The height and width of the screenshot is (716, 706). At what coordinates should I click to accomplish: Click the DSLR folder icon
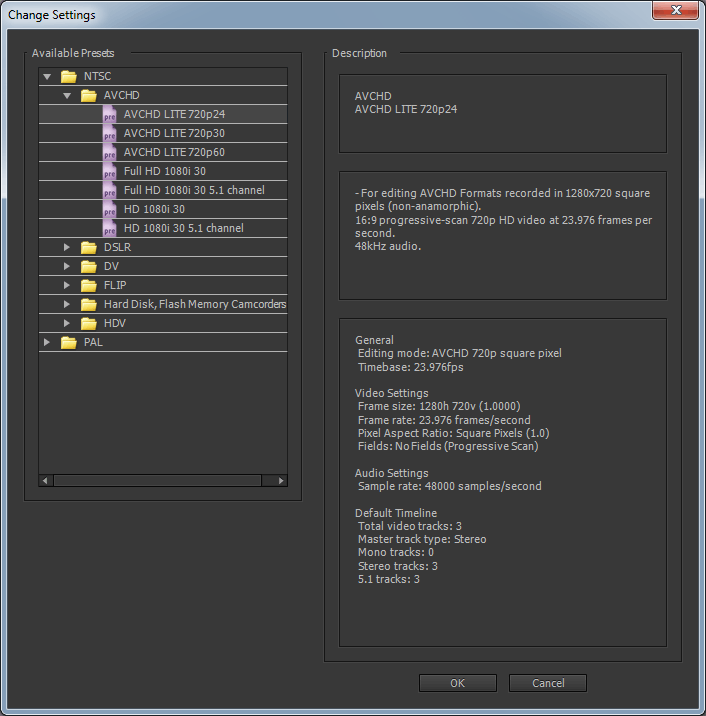[x=89, y=247]
